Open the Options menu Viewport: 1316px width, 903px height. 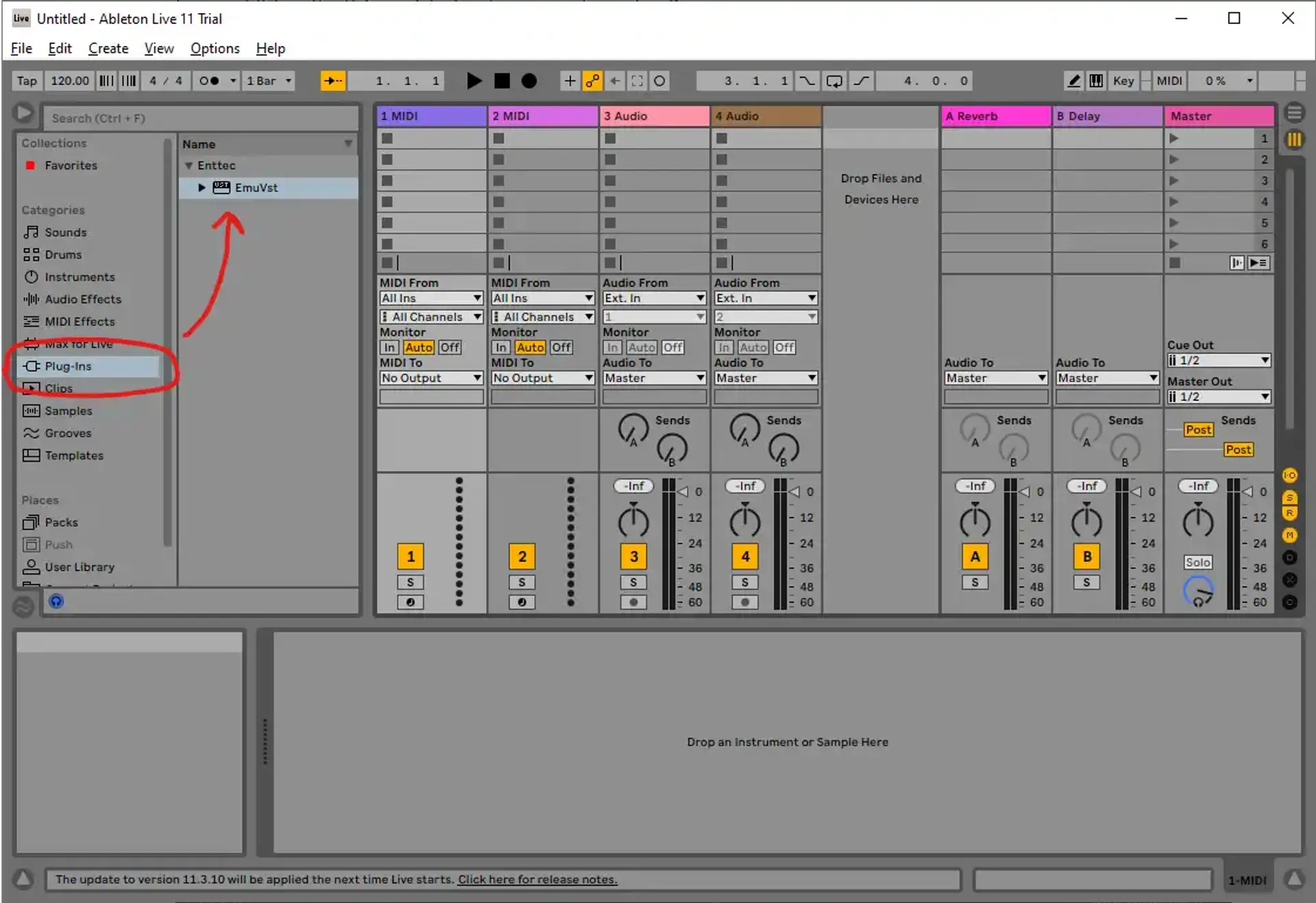215,49
